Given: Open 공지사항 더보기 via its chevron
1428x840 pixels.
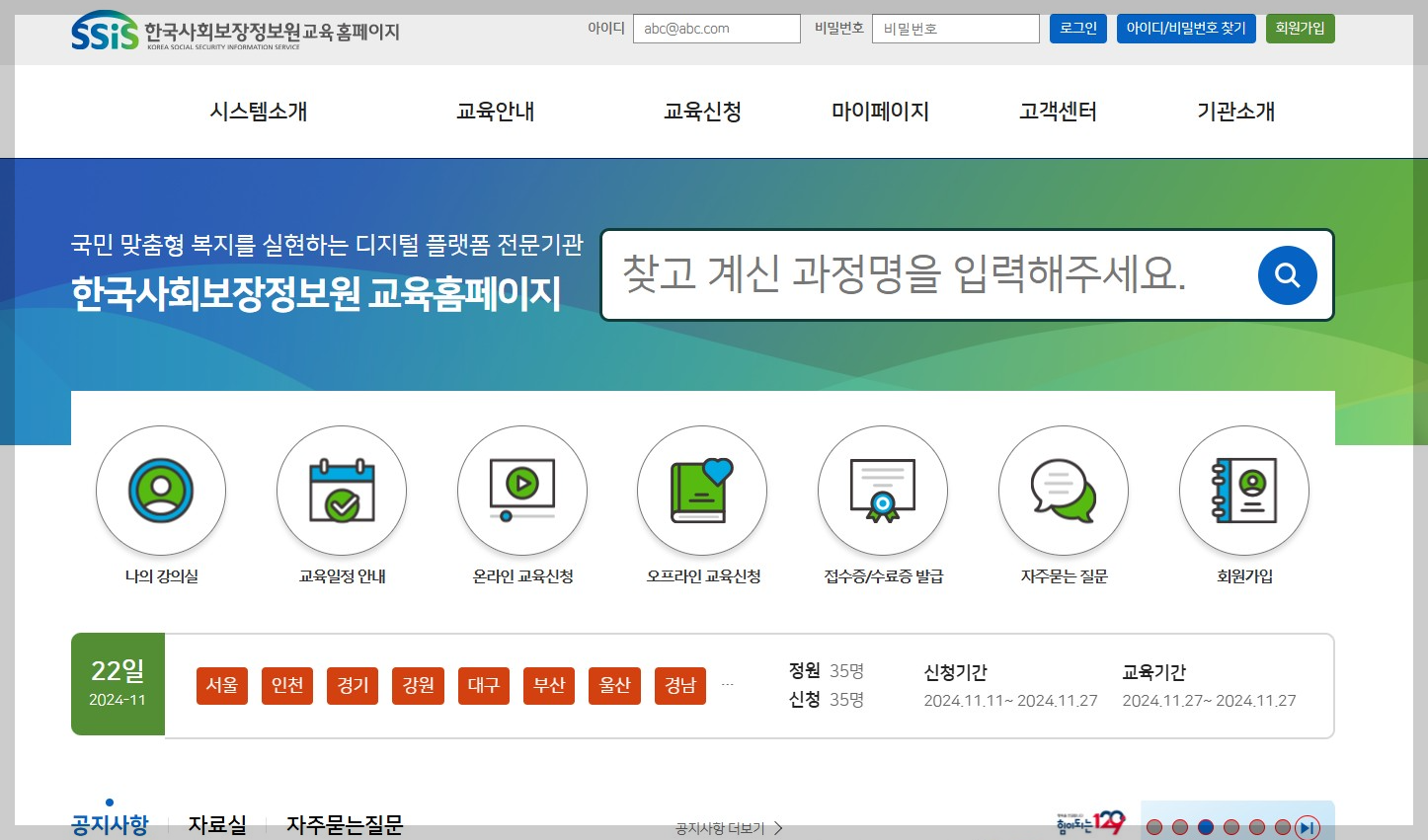Looking at the screenshot, I should [x=777, y=828].
